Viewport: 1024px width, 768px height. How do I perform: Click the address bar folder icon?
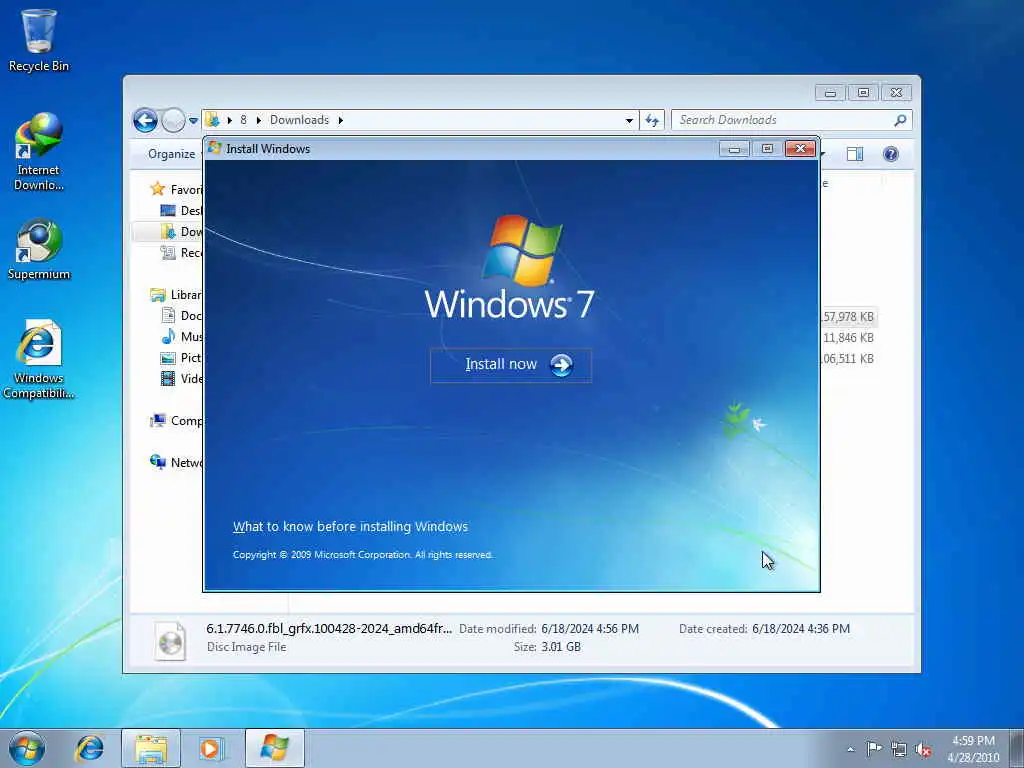[212, 120]
